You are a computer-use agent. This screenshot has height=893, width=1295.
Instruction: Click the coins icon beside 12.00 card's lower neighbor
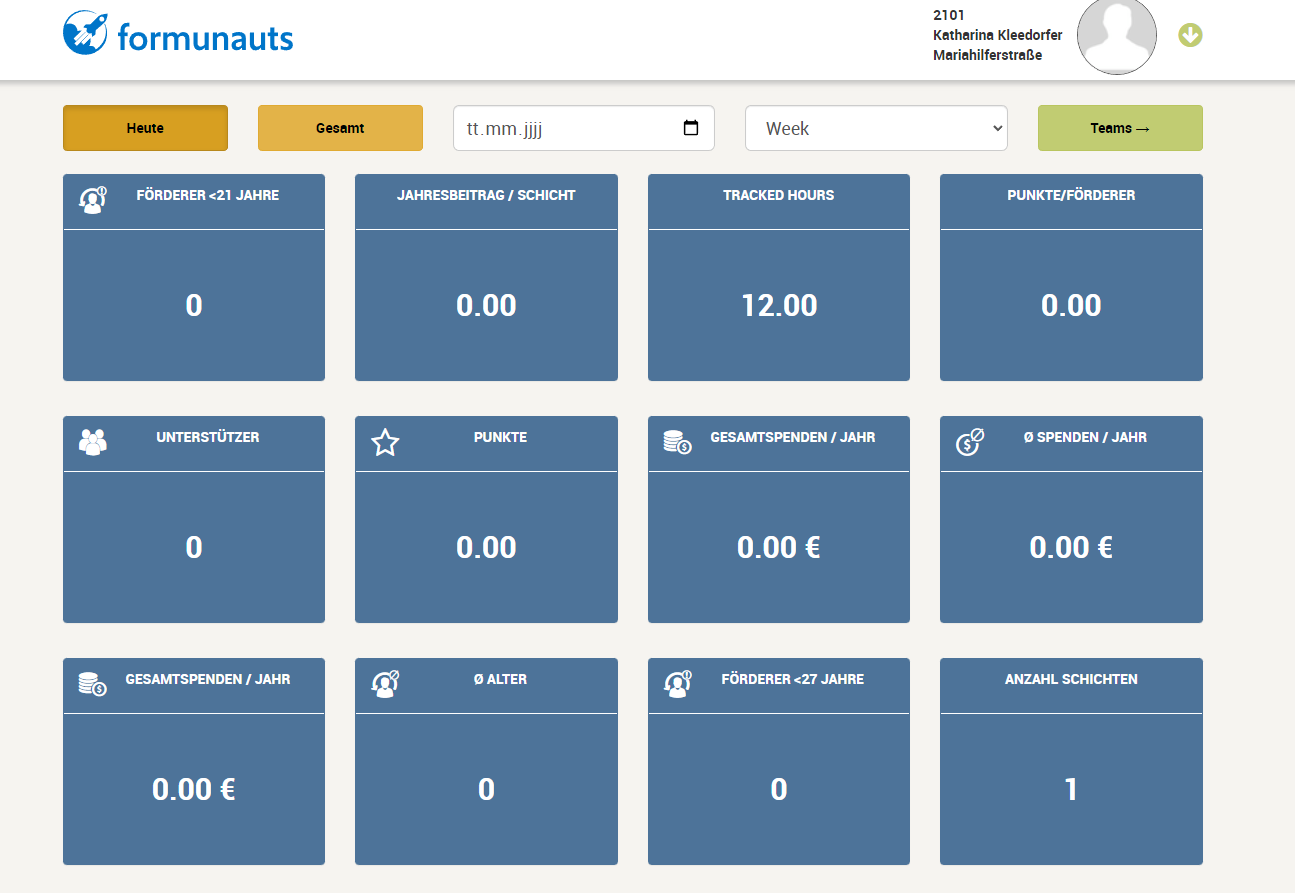[678, 441]
